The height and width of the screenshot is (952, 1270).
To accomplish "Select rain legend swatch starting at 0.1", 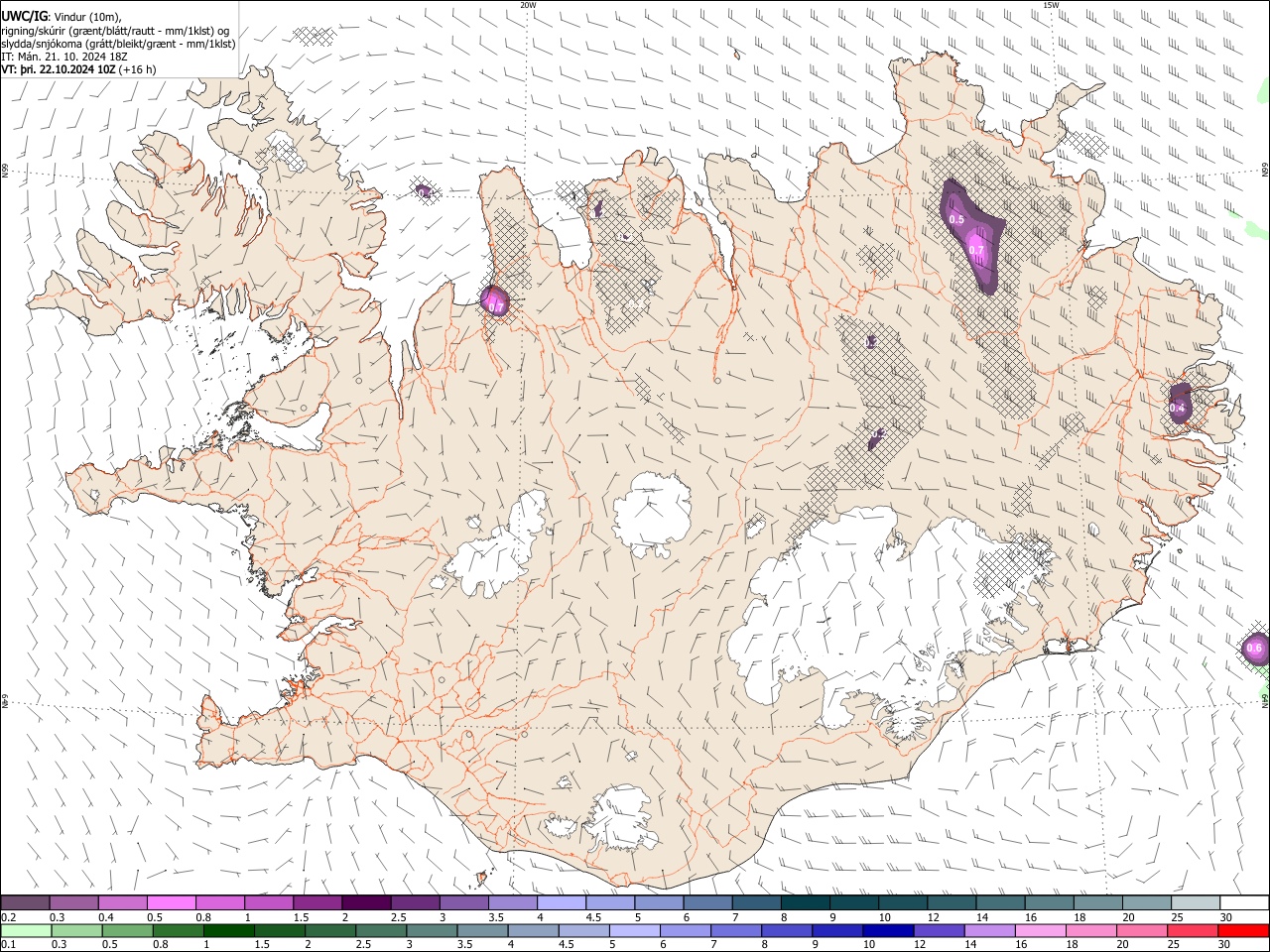I will point(26,930).
